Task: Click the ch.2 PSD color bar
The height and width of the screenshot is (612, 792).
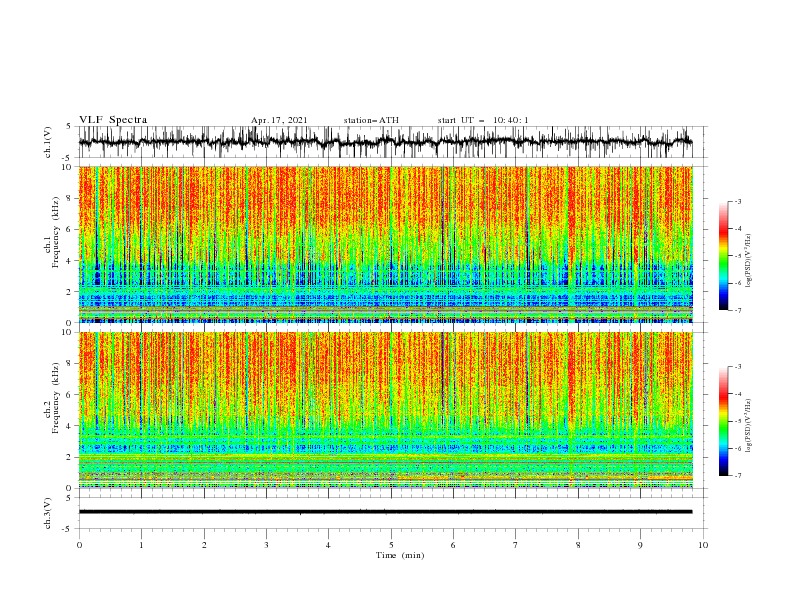Action: (723, 421)
